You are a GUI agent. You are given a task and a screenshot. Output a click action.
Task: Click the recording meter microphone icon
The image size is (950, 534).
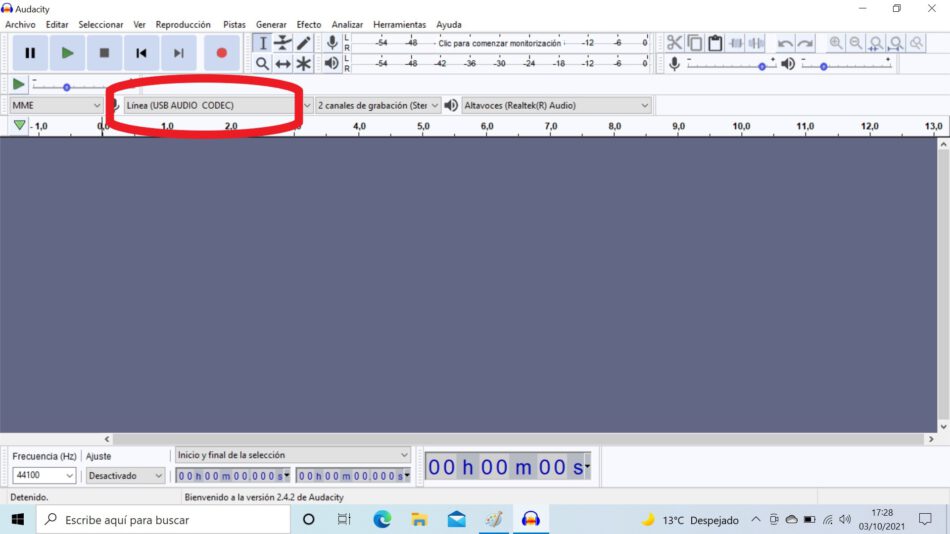pos(331,43)
